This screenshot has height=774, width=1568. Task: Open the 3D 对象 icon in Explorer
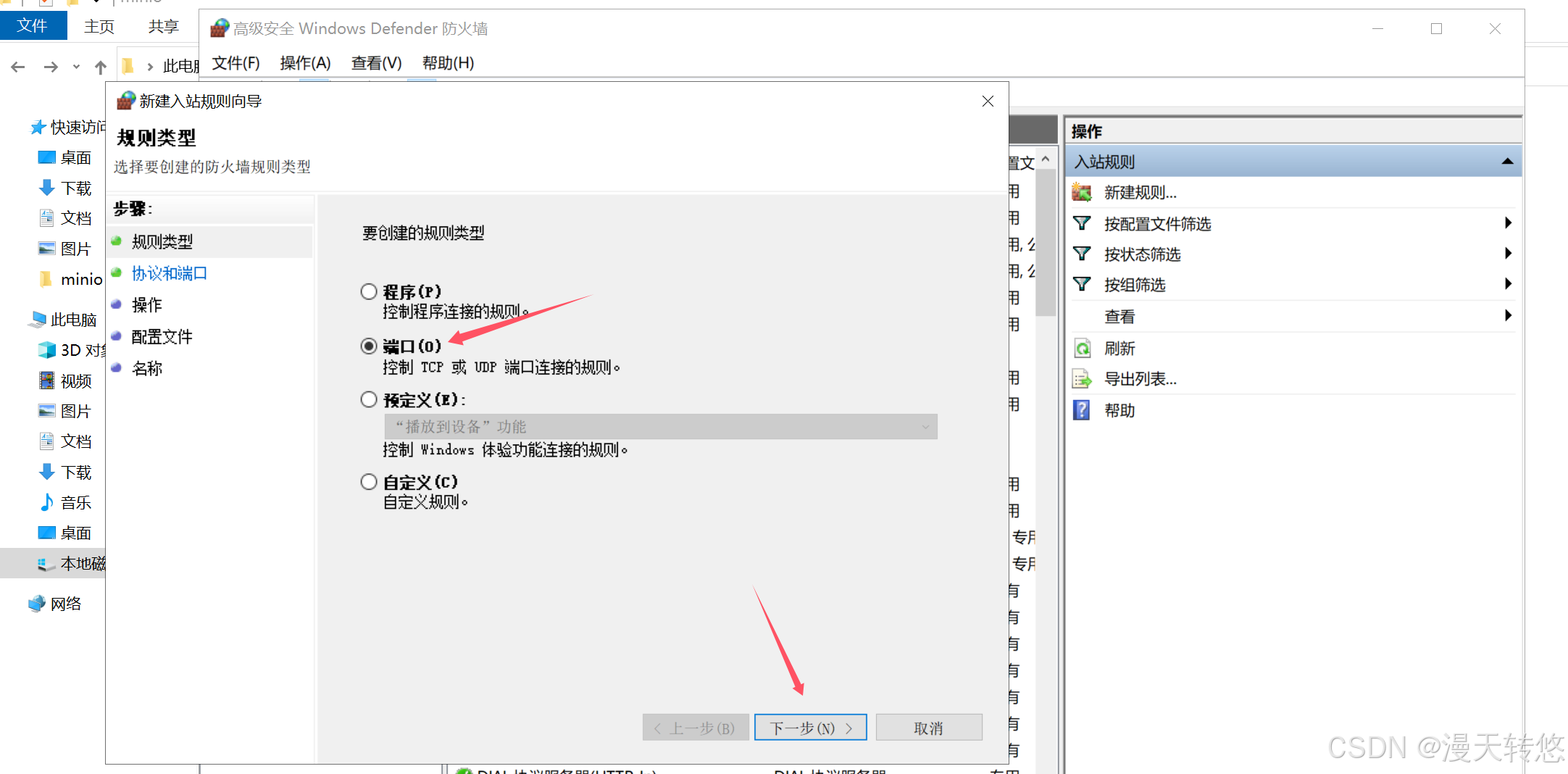click(x=47, y=350)
